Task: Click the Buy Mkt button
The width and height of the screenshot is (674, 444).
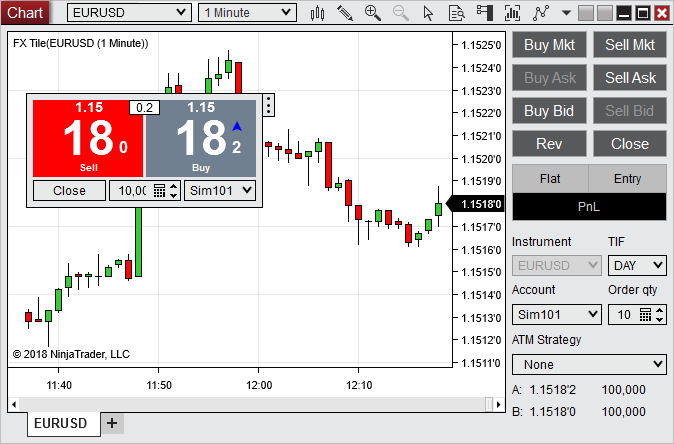Action: [548, 45]
